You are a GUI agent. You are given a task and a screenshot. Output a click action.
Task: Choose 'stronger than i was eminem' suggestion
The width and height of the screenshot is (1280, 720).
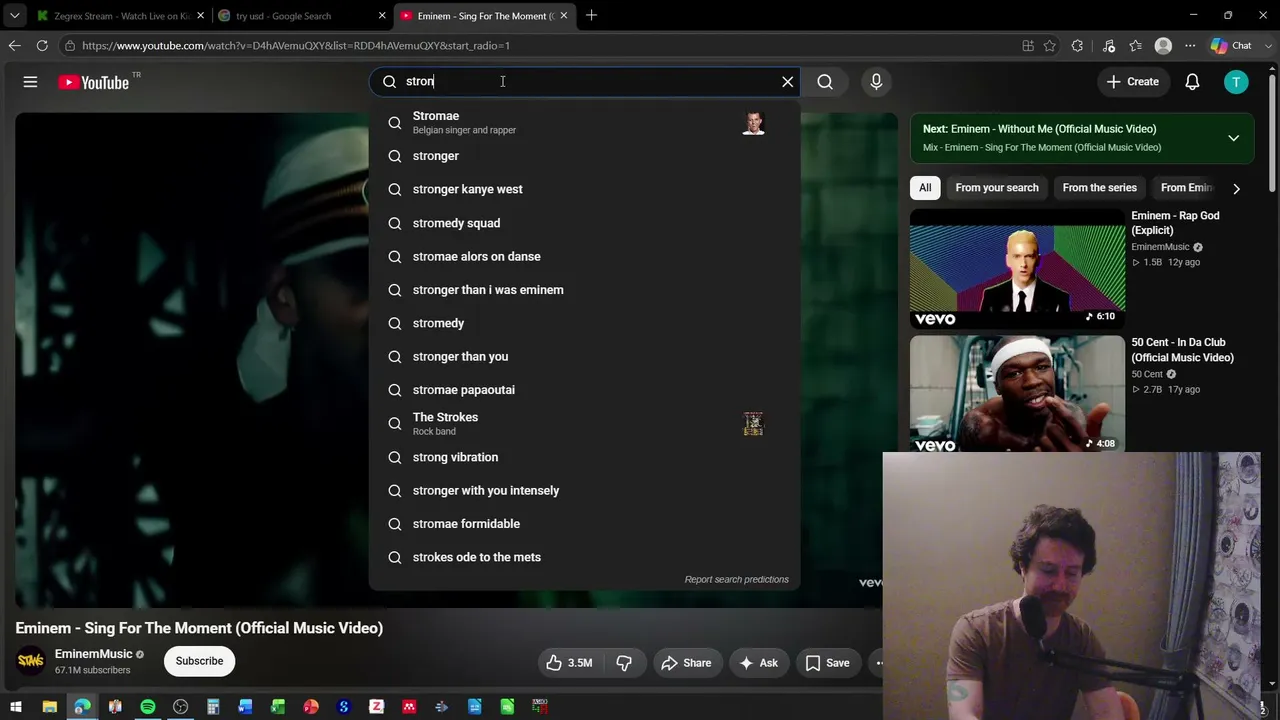click(x=585, y=290)
